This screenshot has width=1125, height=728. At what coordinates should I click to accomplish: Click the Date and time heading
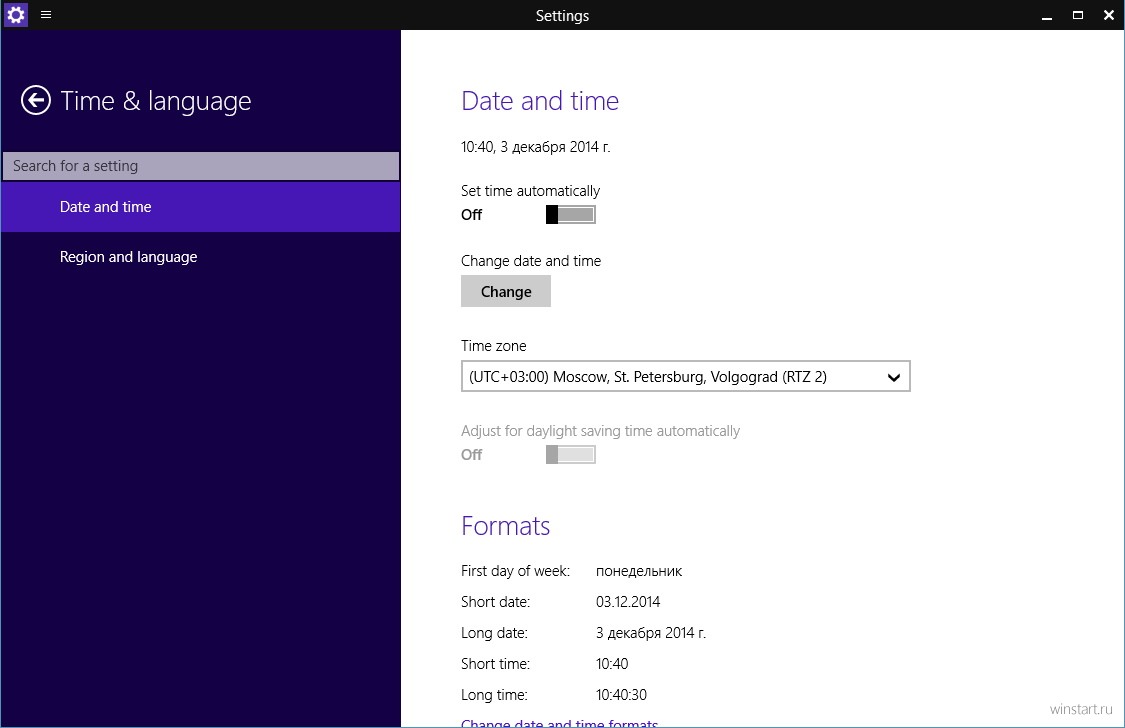pos(540,101)
